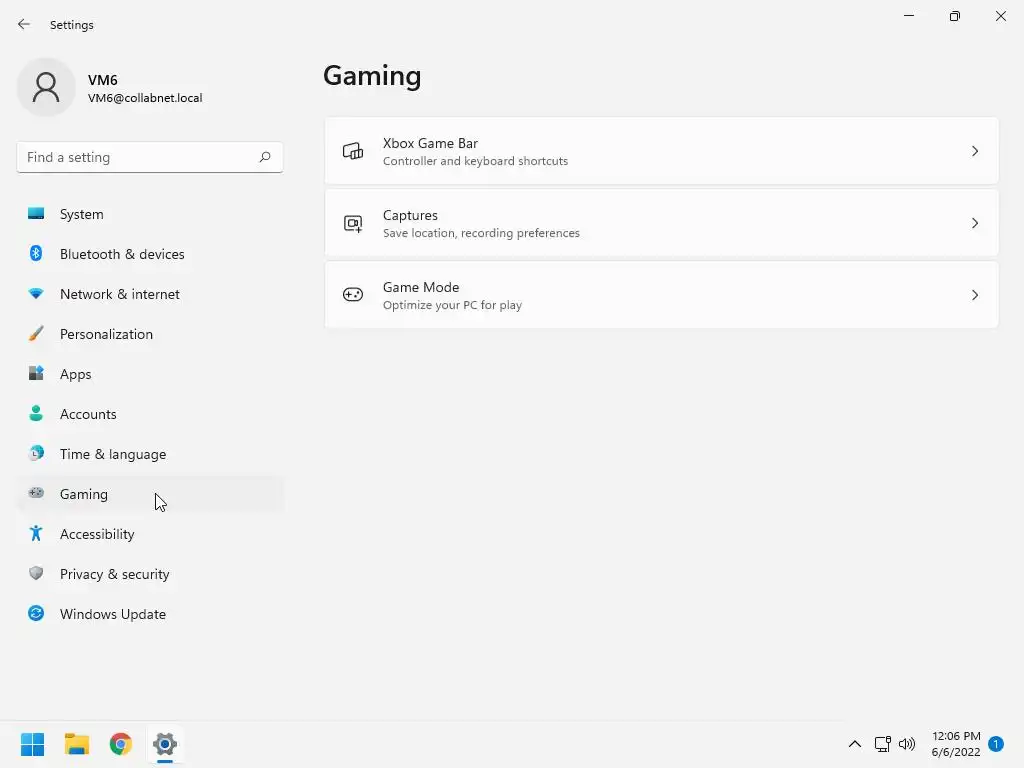The width and height of the screenshot is (1024, 768).
Task: Open File Explorer from taskbar
Action: [x=76, y=744]
